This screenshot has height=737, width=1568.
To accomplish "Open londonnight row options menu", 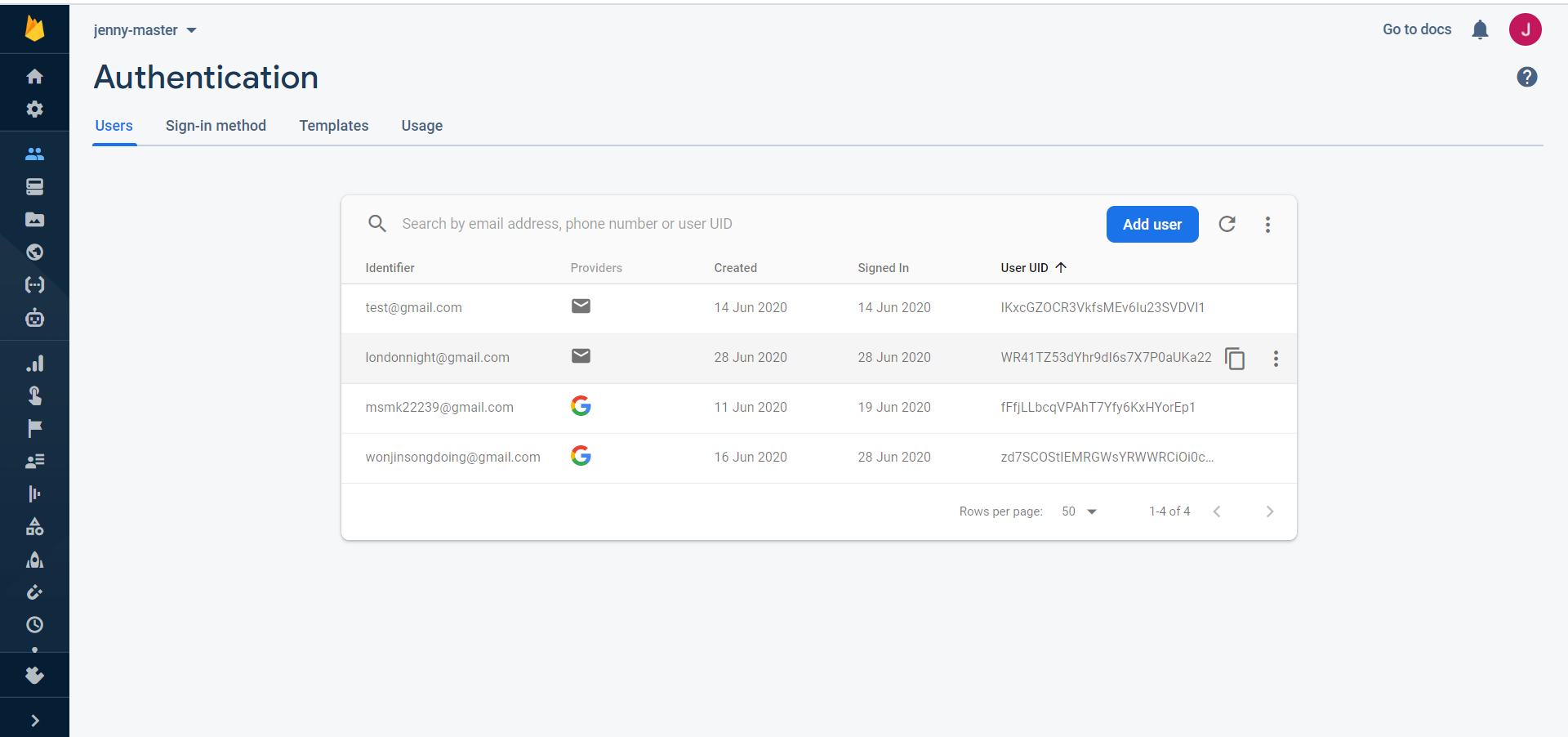I will tap(1276, 358).
